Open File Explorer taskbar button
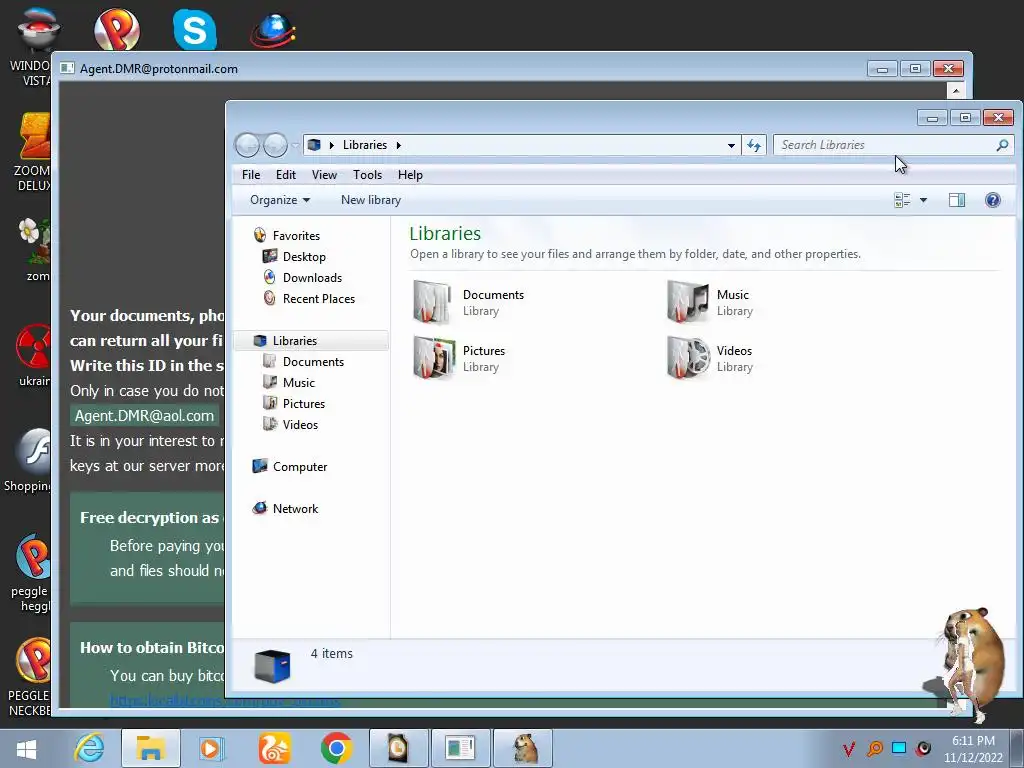Viewport: 1024px width, 768px height. pyautogui.click(x=151, y=748)
